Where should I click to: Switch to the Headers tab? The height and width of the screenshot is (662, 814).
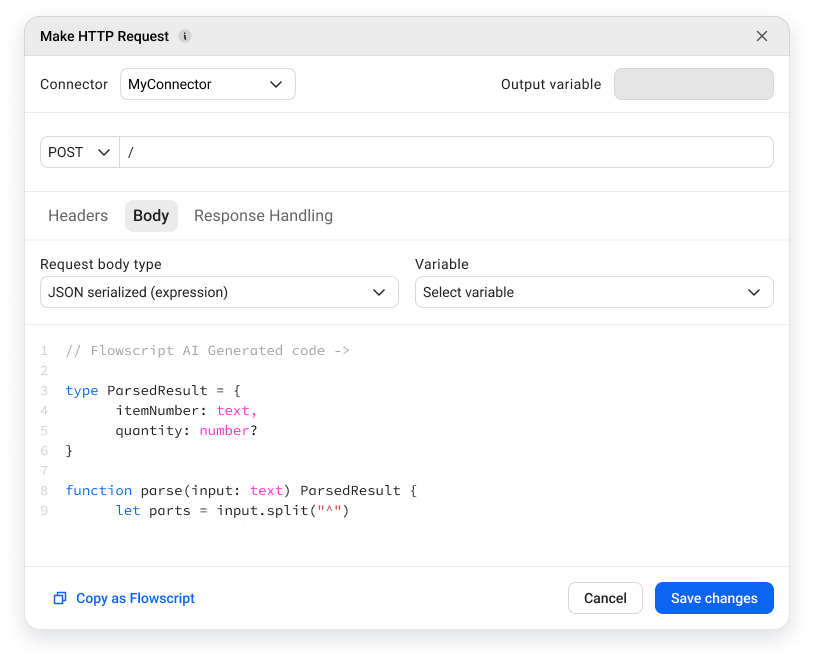click(77, 215)
